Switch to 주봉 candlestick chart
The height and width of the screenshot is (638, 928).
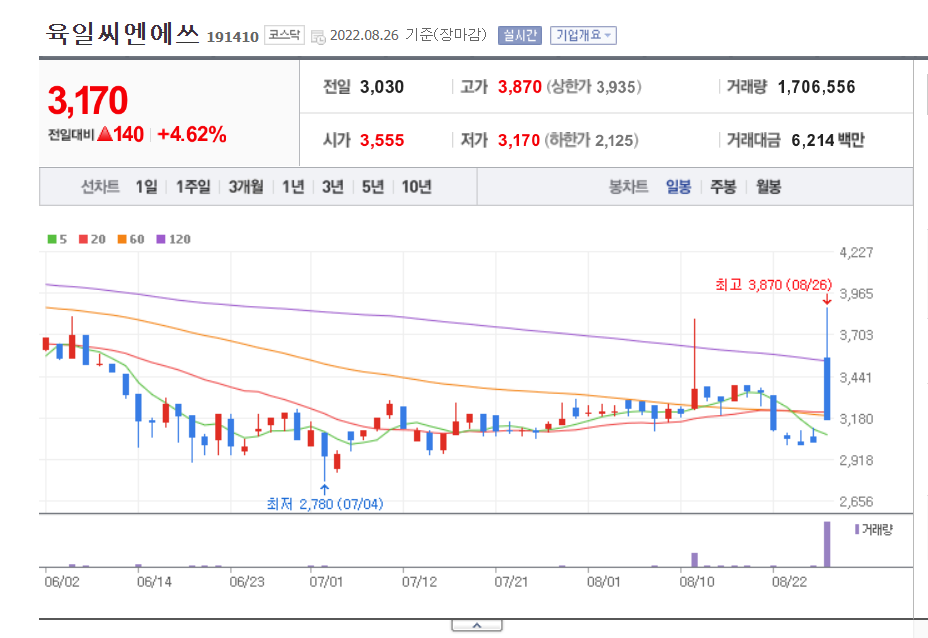point(723,187)
